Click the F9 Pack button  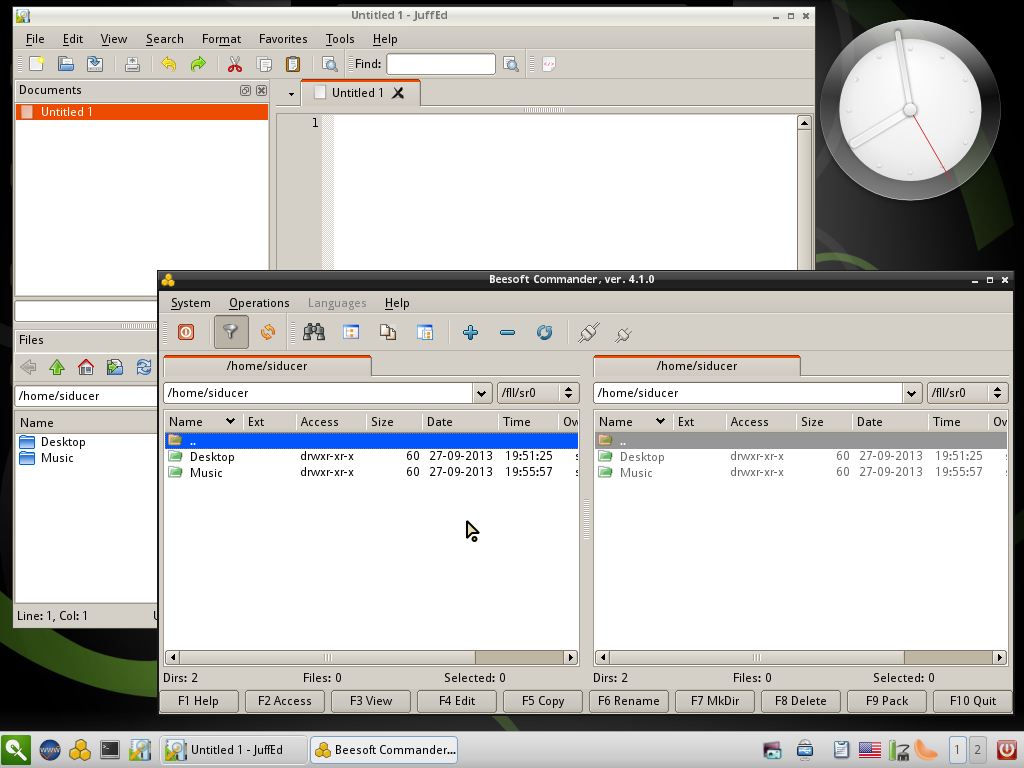click(887, 701)
